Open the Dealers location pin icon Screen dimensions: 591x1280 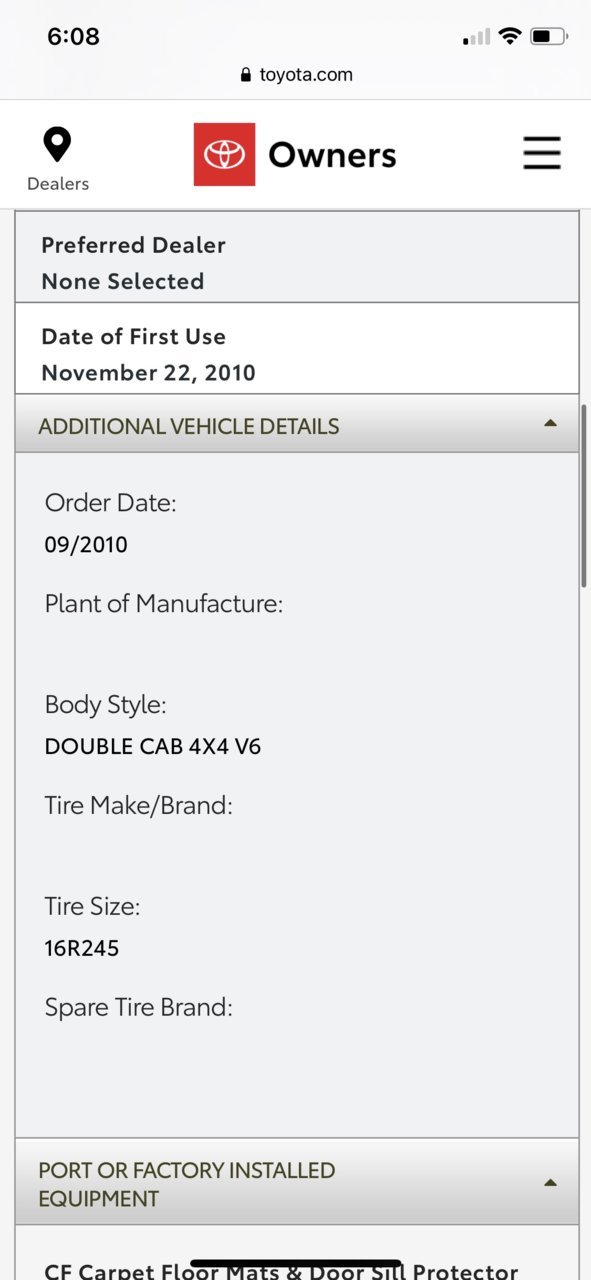[57, 145]
